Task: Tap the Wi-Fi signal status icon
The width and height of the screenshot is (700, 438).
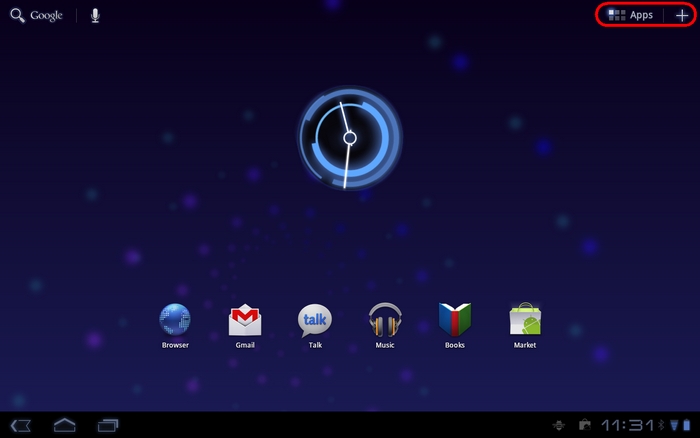Action: click(x=674, y=425)
